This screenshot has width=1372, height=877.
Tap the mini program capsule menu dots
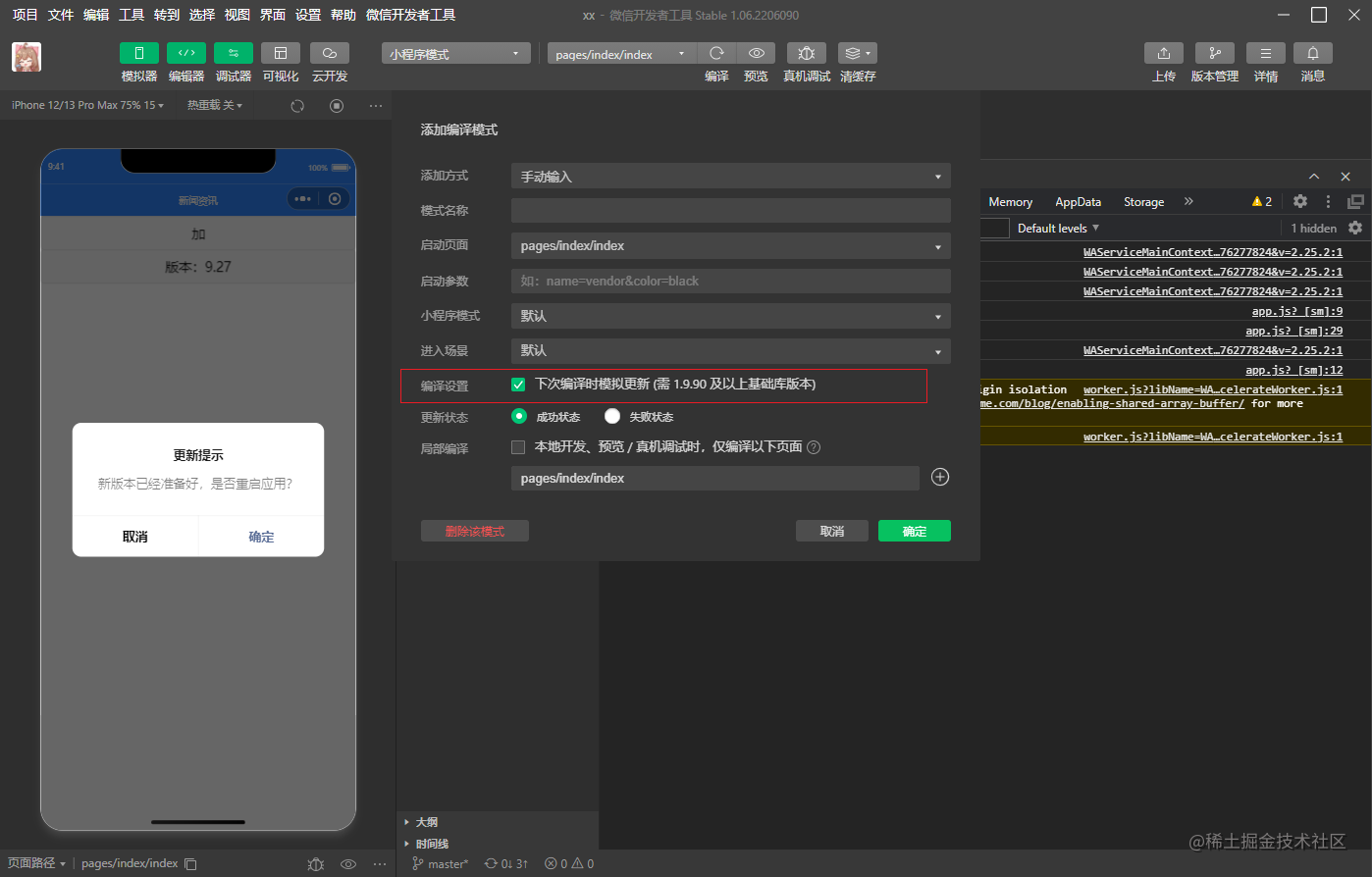pyautogui.click(x=303, y=199)
